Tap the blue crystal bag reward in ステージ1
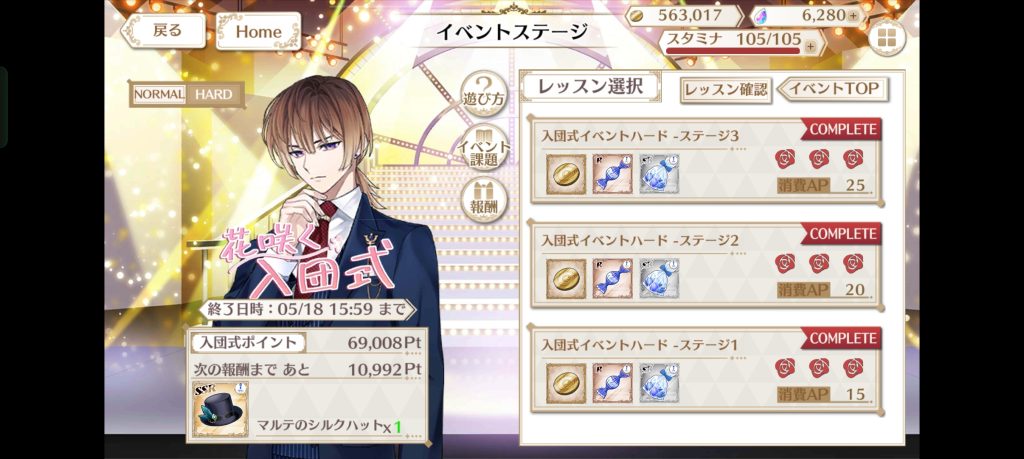 [x=659, y=383]
